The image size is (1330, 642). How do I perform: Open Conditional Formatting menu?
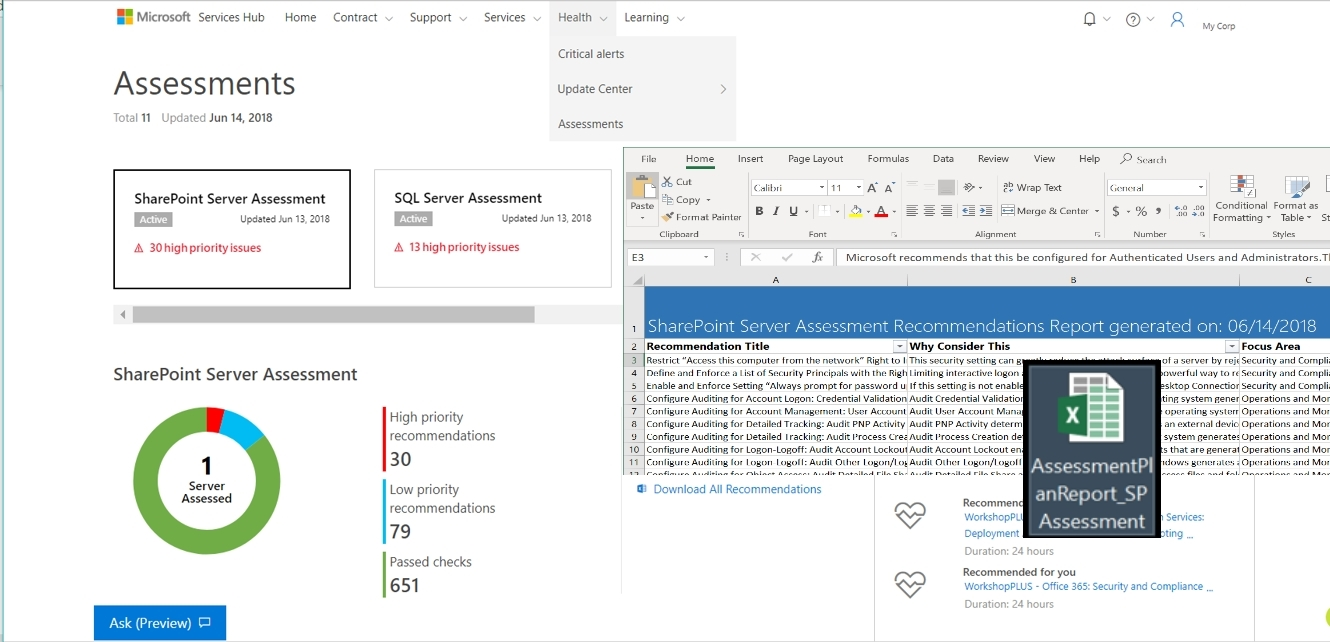click(x=1241, y=198)
